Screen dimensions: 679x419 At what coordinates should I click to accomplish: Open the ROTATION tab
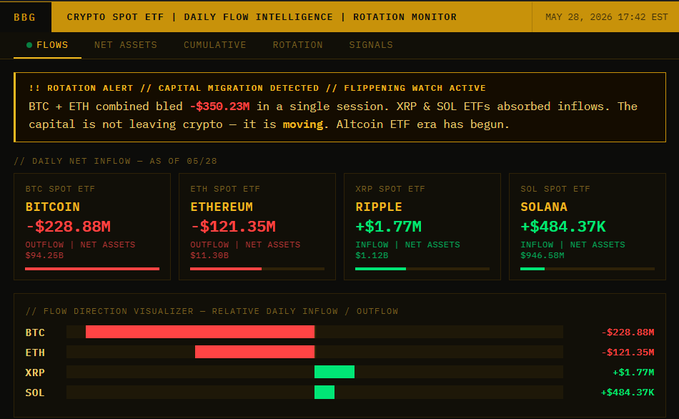click(x=297, y=45)
